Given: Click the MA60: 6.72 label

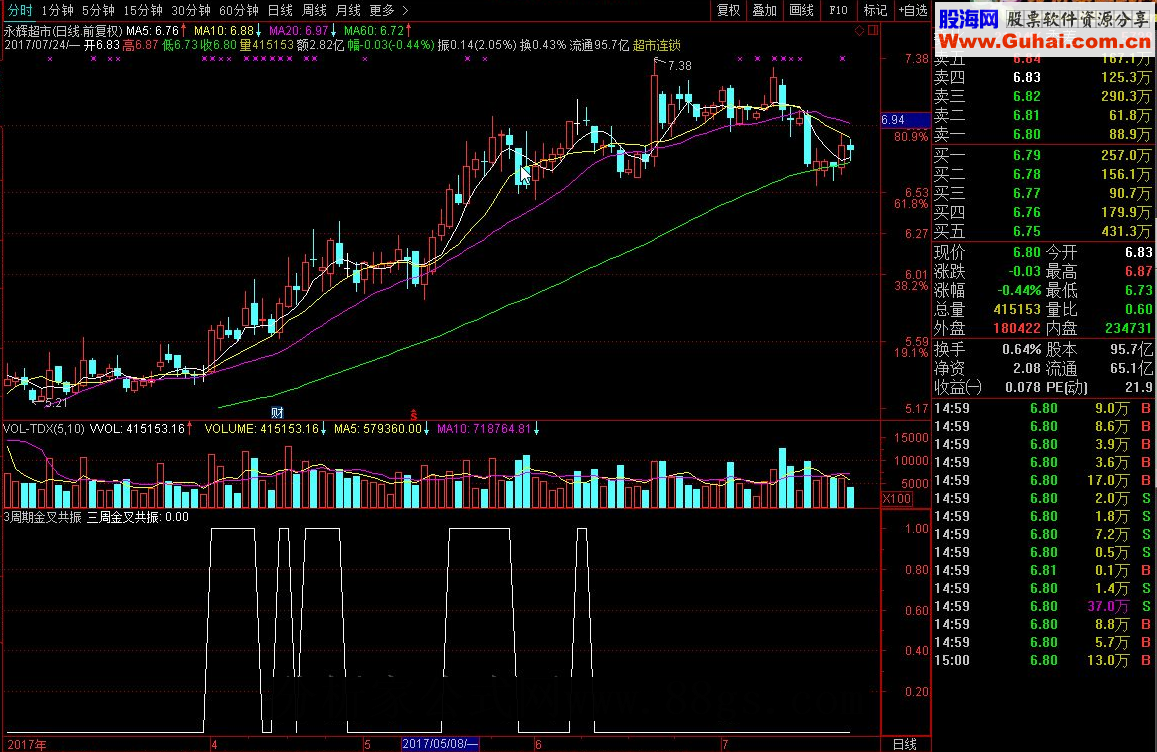Looking at the screenshot, I should click(x=373, y=31).
